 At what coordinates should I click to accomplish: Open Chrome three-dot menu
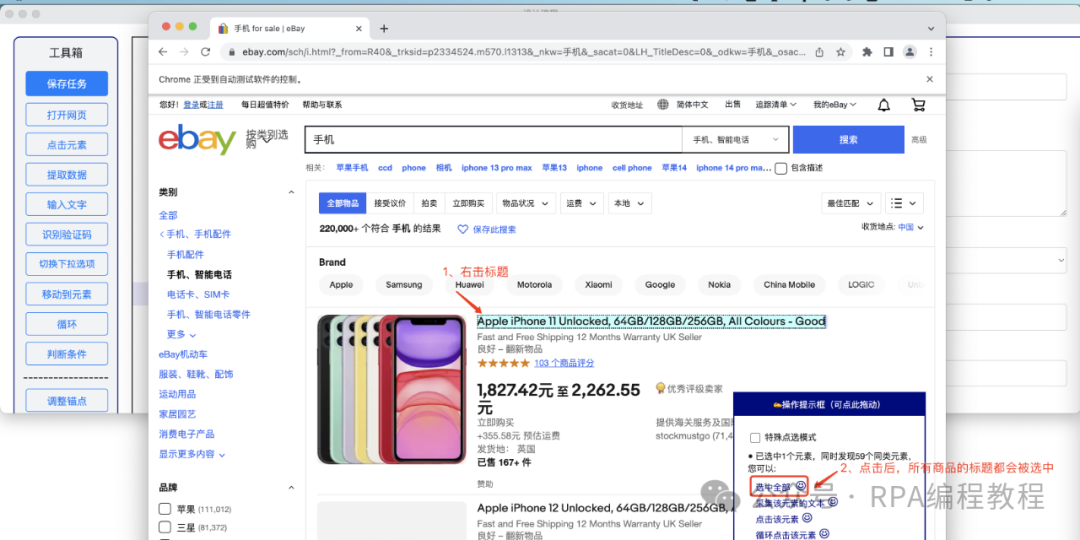click(931, 52)
